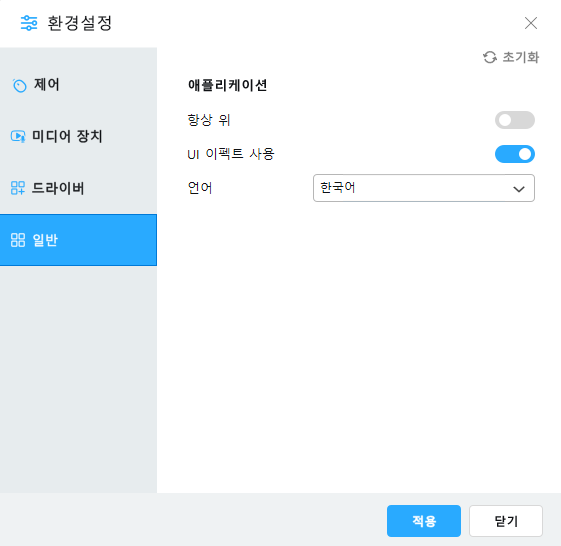Viewport: 561px width, 546px height.
Task: Switch to the 제어 settings tab
Action: click(x=78, y=85)
